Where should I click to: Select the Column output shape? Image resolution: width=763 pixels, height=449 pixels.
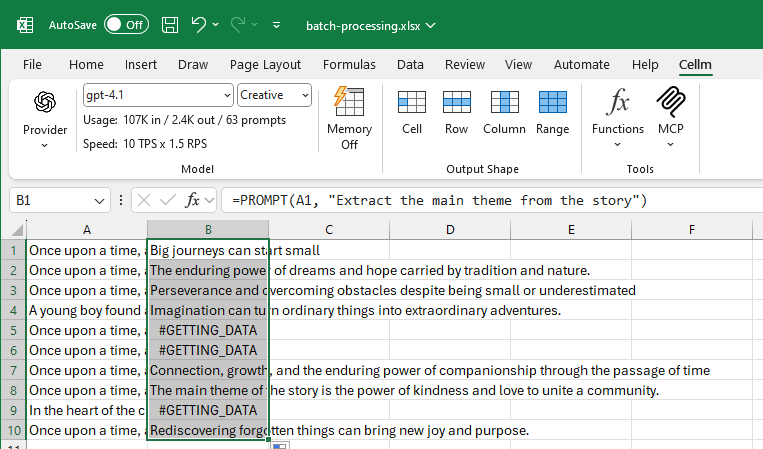point(504,103)
